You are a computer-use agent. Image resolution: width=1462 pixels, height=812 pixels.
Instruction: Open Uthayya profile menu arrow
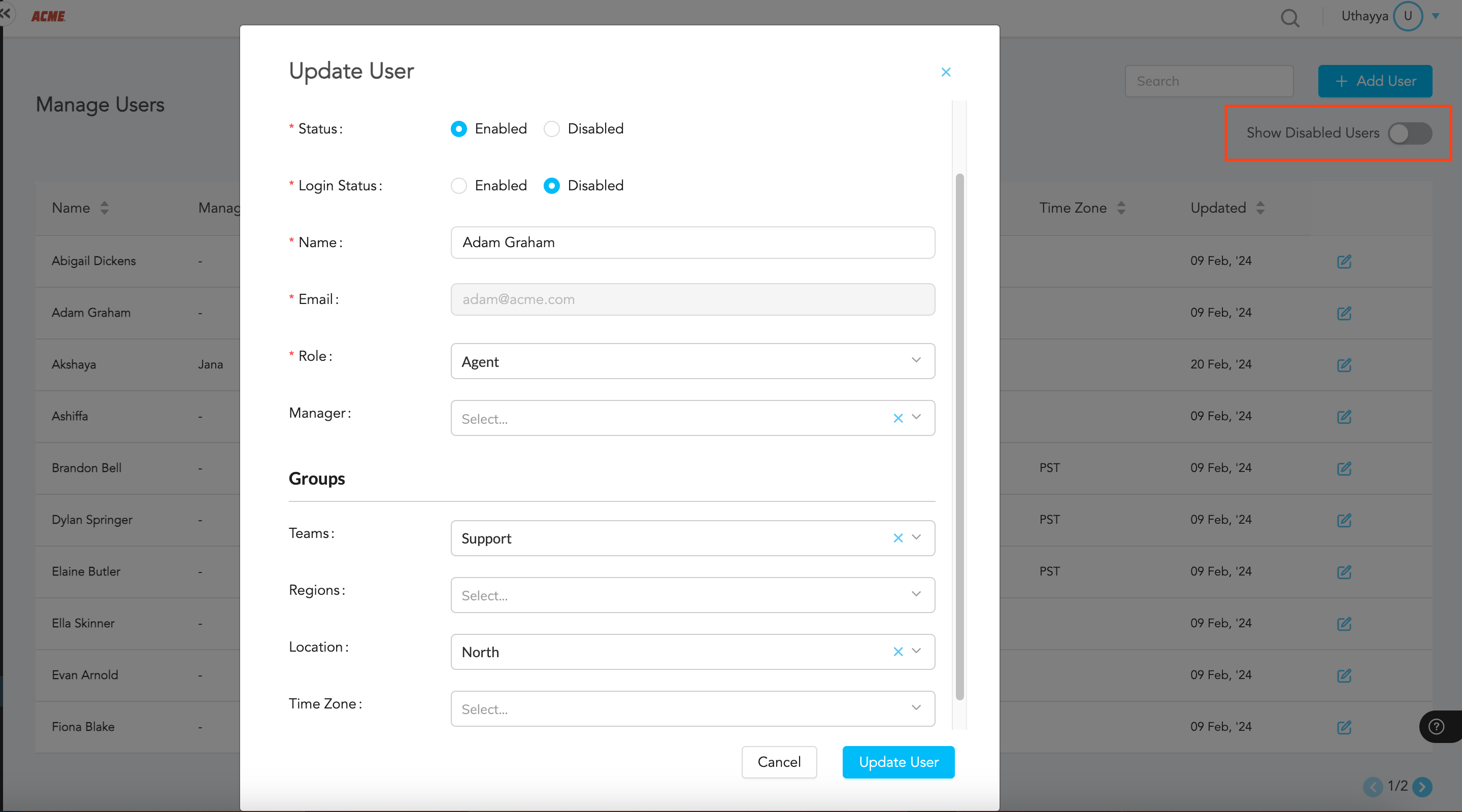[x=1435, y=16]
